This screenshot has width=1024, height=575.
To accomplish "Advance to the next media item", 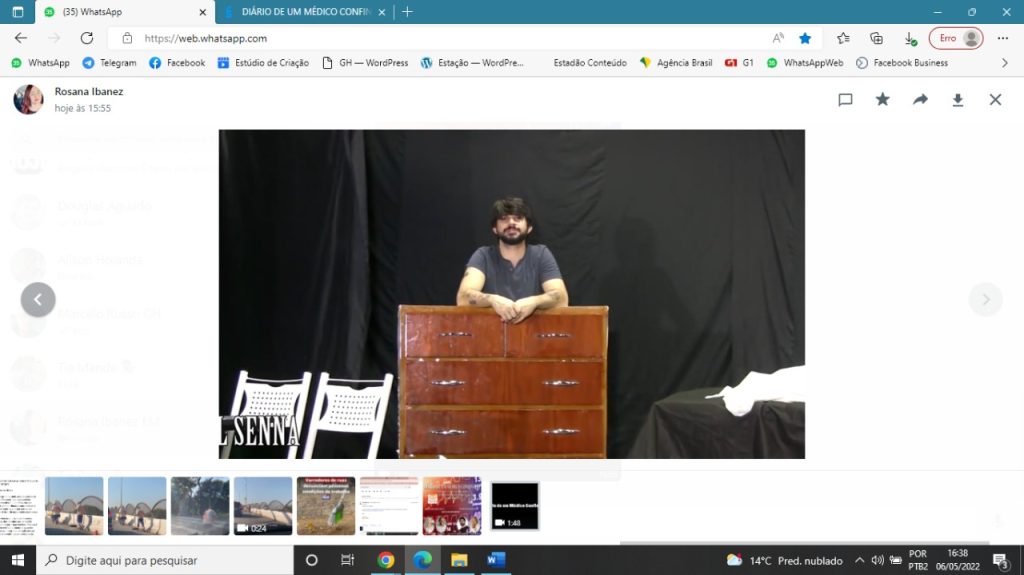I will click(x=985, y=300).
